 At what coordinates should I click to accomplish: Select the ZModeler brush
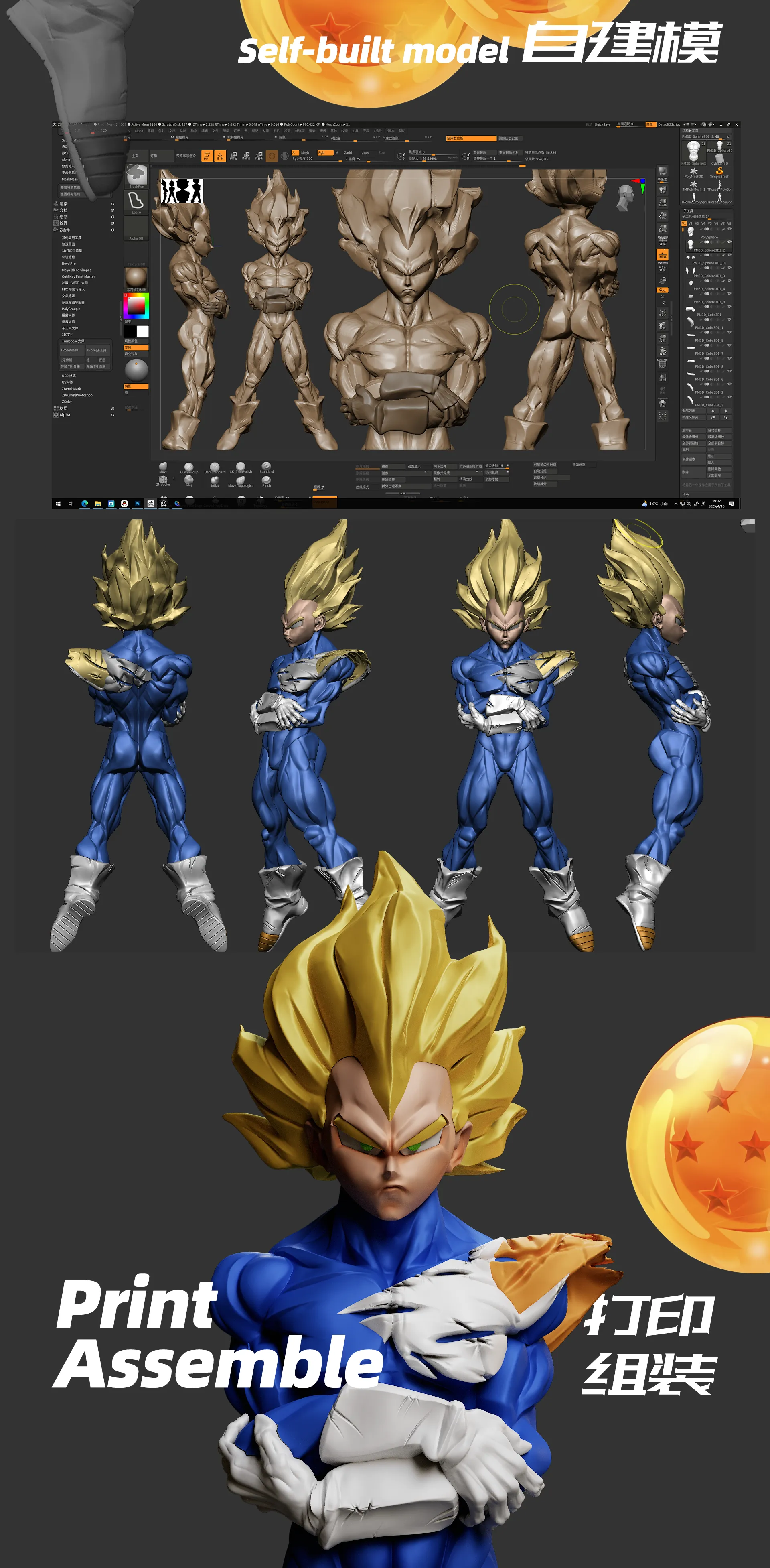[x=163, y=480]
